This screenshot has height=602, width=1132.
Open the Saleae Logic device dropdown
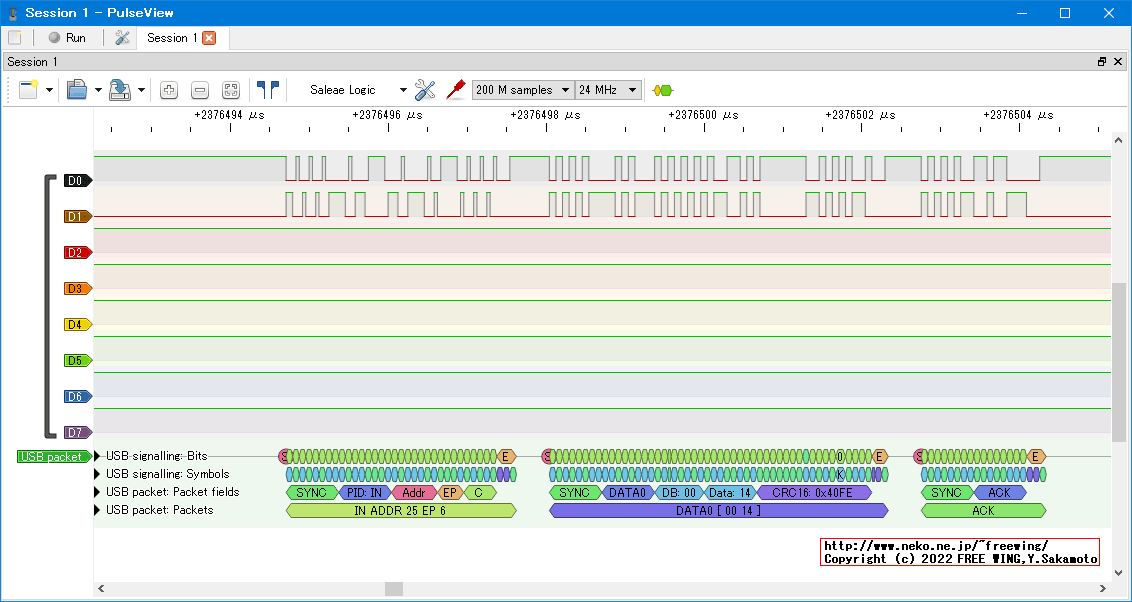coord(358,90)
